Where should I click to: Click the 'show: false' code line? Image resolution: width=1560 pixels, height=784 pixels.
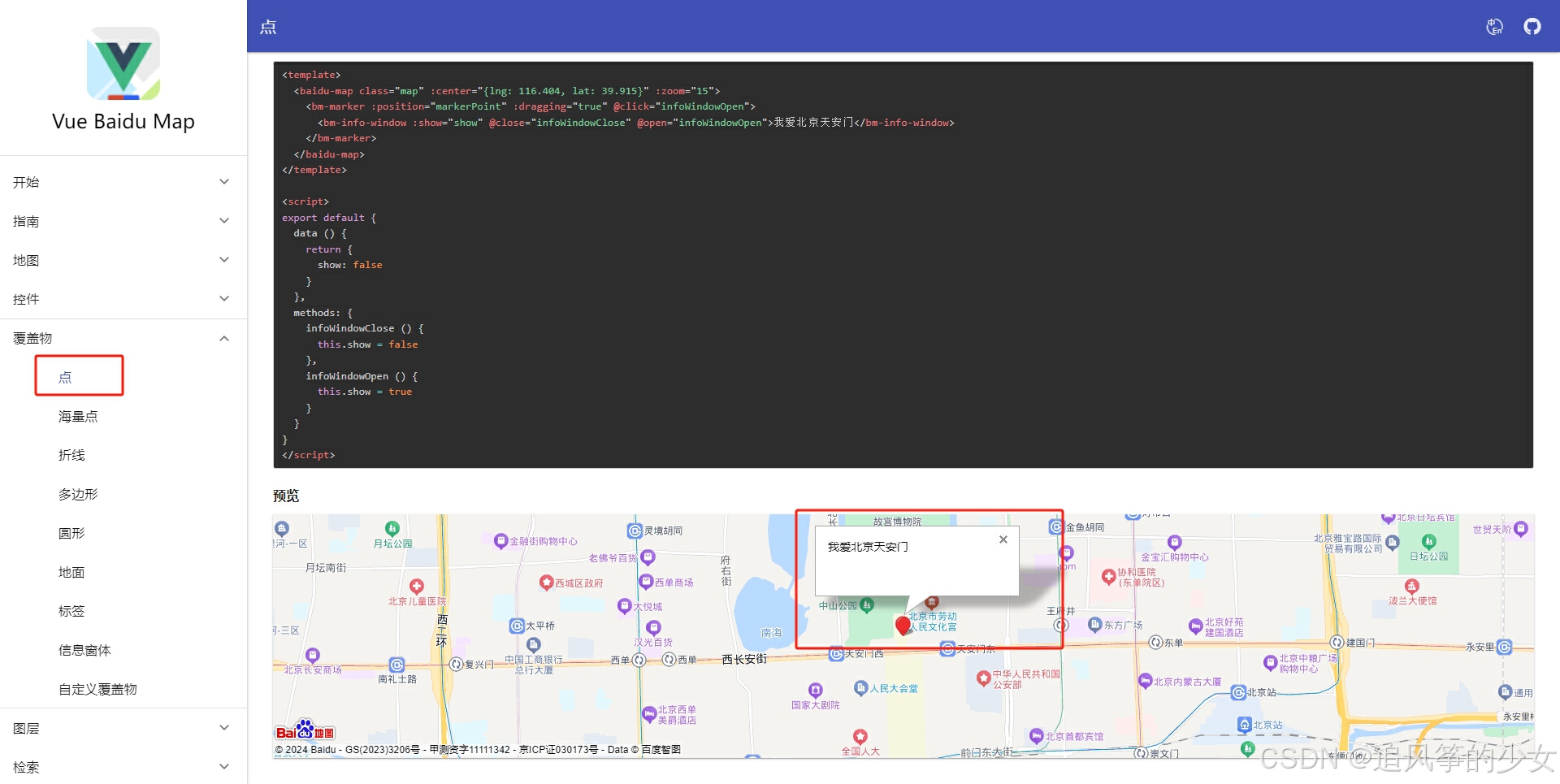[350, 265]
